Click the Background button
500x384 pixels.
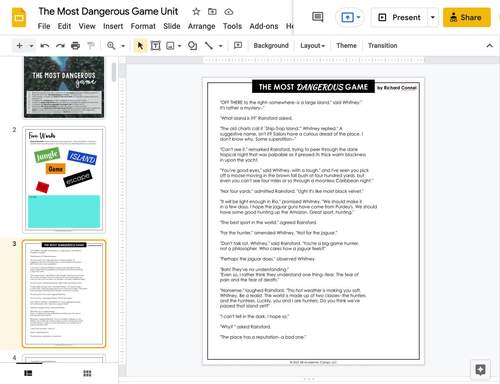tap(271, 46)
